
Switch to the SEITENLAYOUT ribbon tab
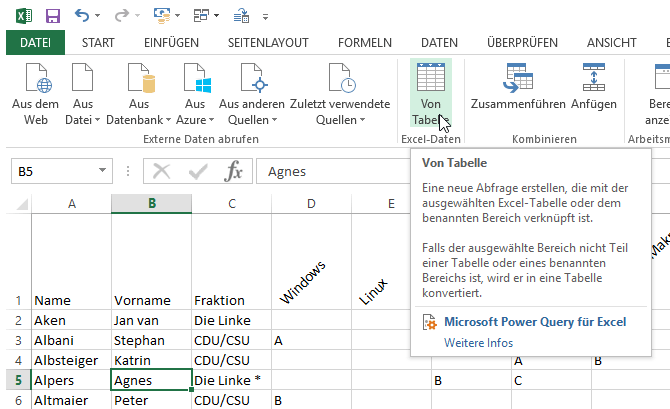[268, 43]
